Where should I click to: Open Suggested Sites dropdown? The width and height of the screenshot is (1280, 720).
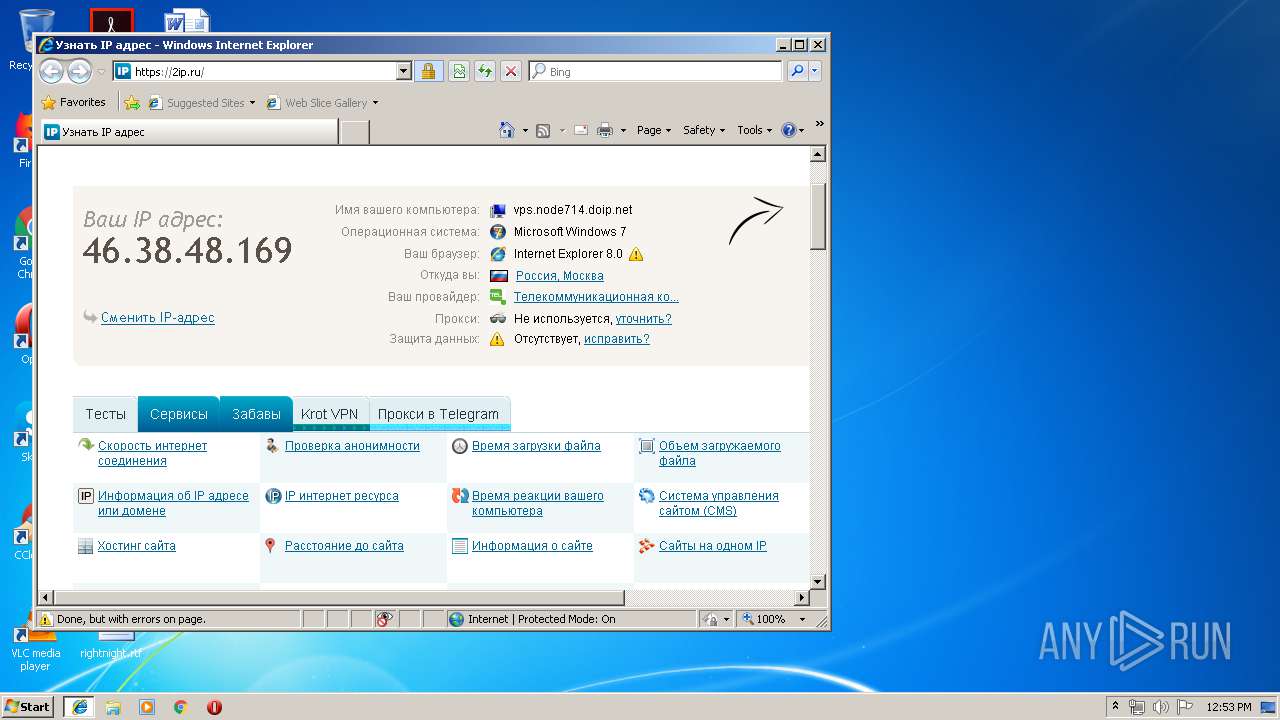[202, 102]
